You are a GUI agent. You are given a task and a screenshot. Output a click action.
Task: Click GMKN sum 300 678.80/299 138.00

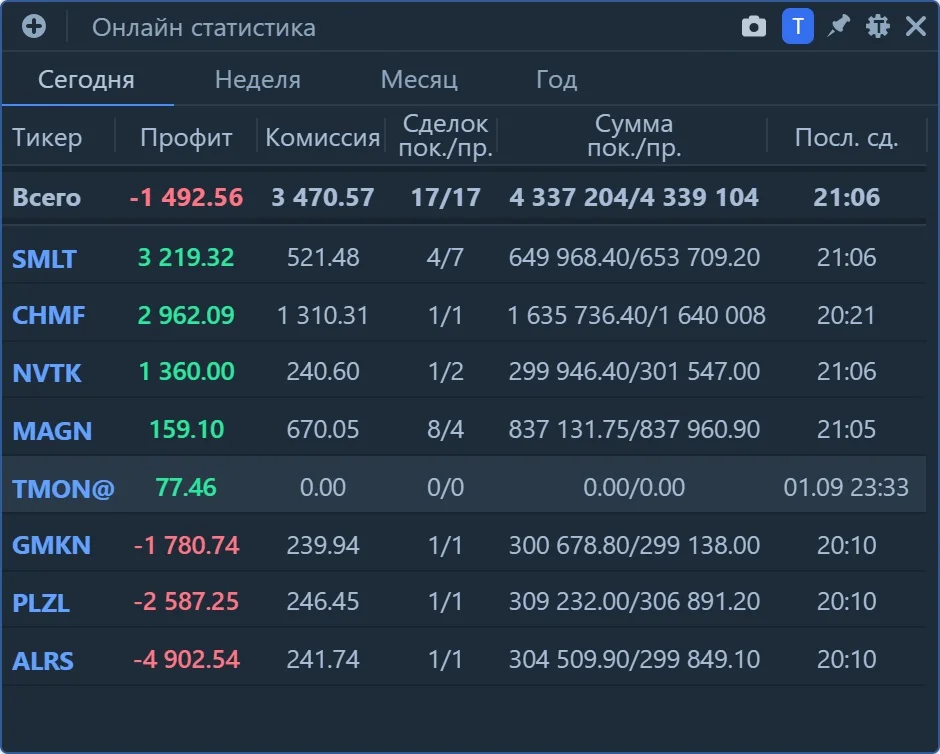click(634, 545)
